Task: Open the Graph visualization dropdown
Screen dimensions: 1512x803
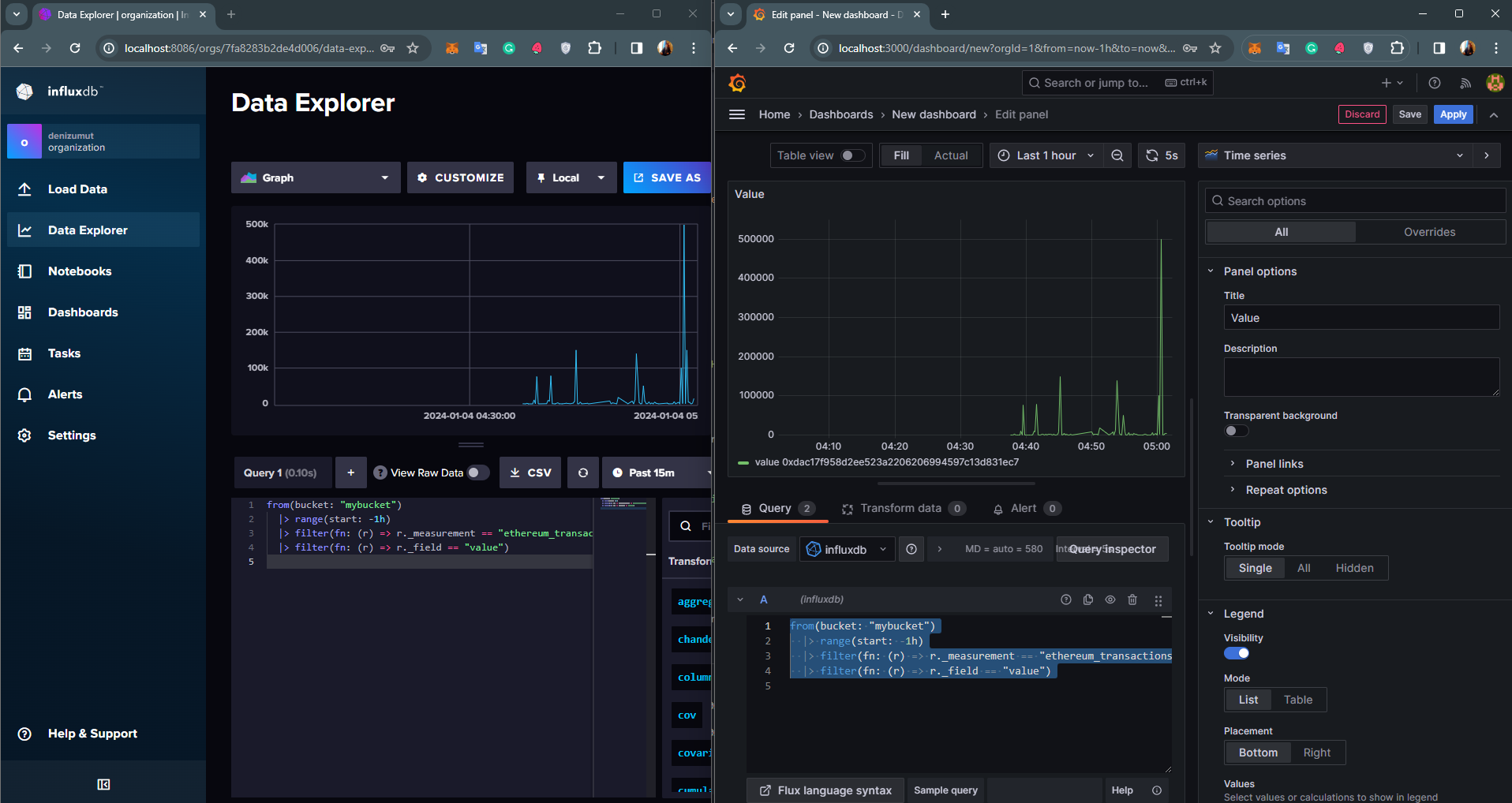Action: [316, 177]
